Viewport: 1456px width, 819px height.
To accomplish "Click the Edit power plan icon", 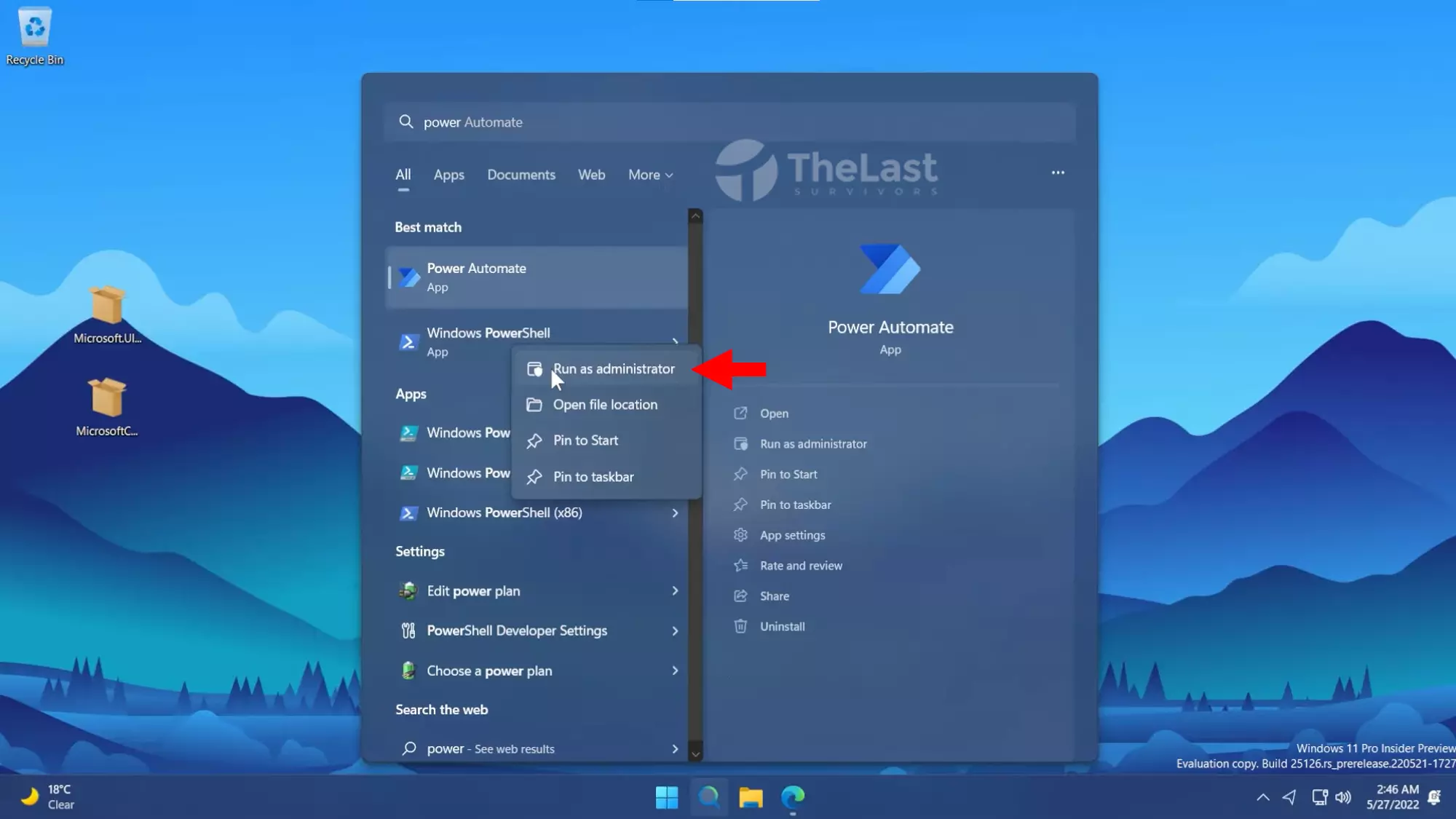I will (408, 590).
